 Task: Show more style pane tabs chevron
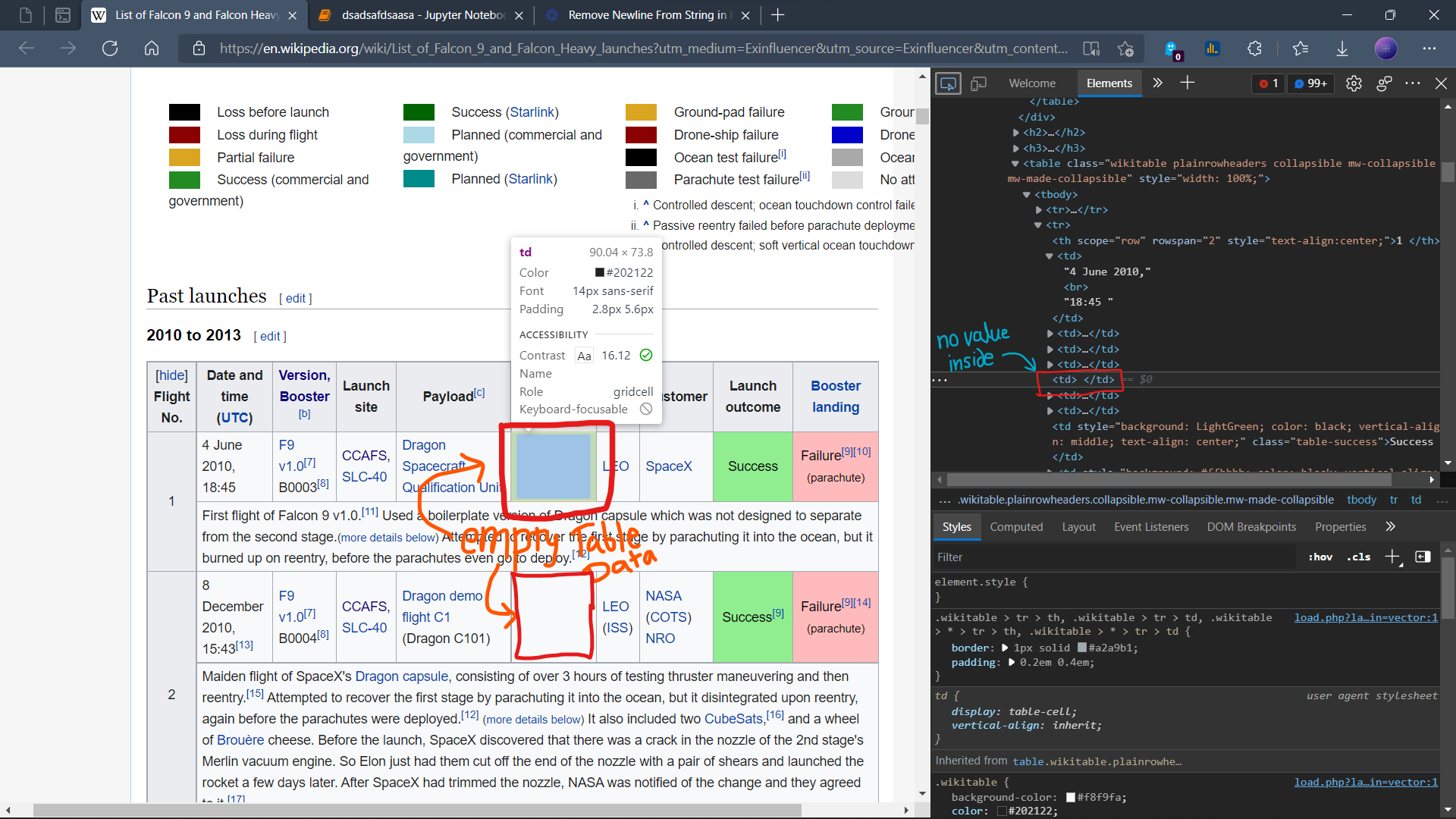1390,526
